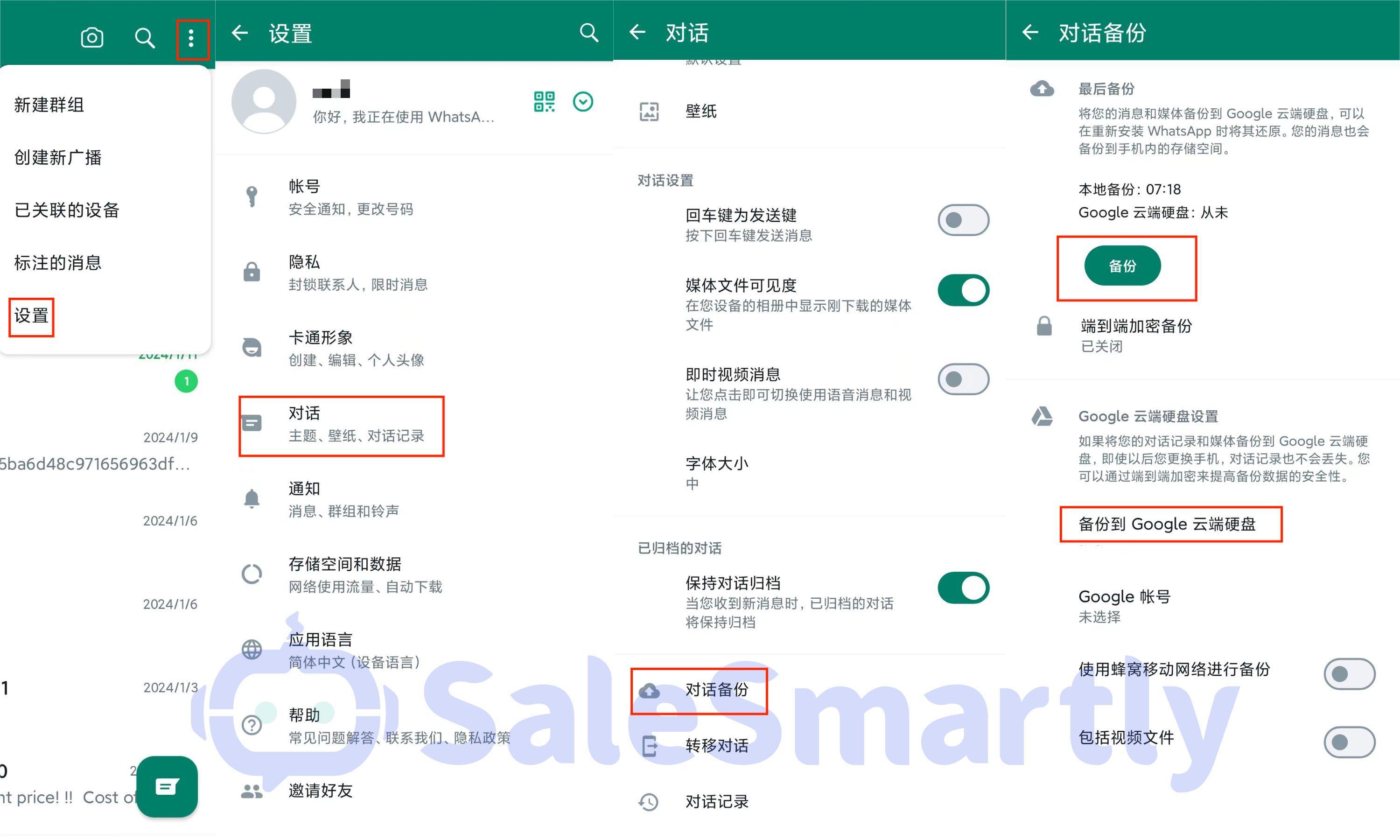Screen dimensions: 1400x840
Task: Choose 已关联的设备 menu entry
Action: [x=67, y=210]
